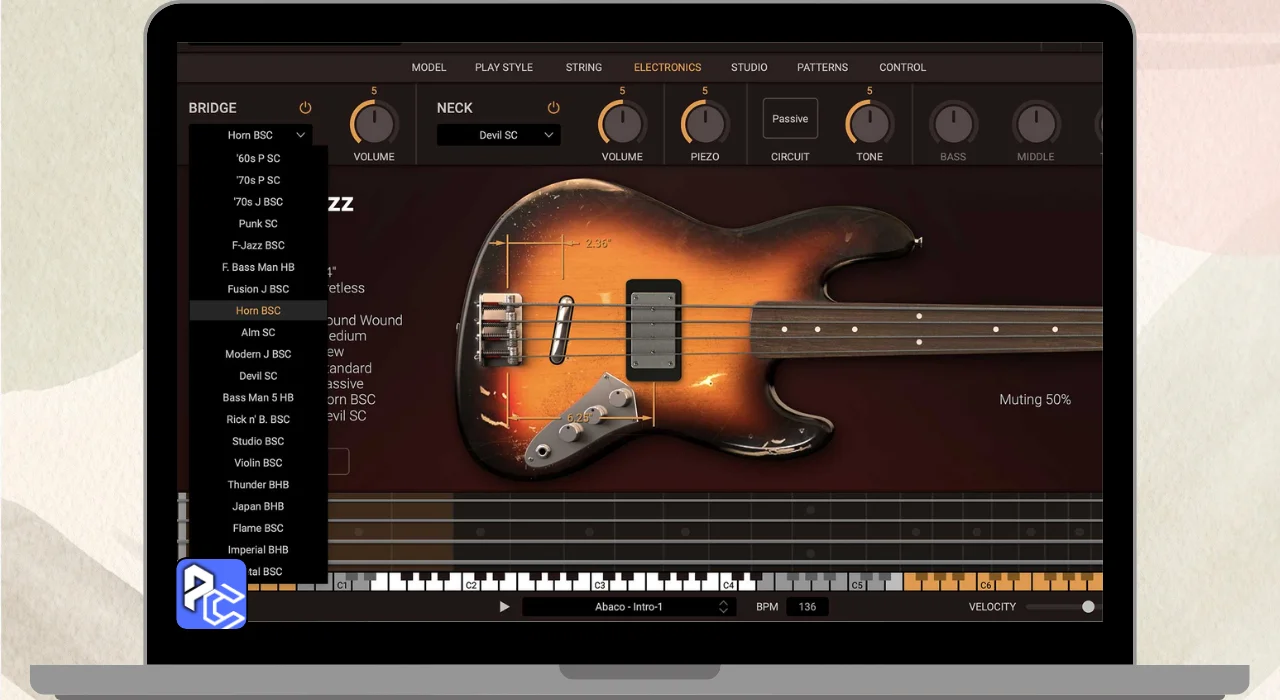Viewport: 1280px width, 700px height.
Task: Switch the Passive circuit button
Action: tap(790, 119)
